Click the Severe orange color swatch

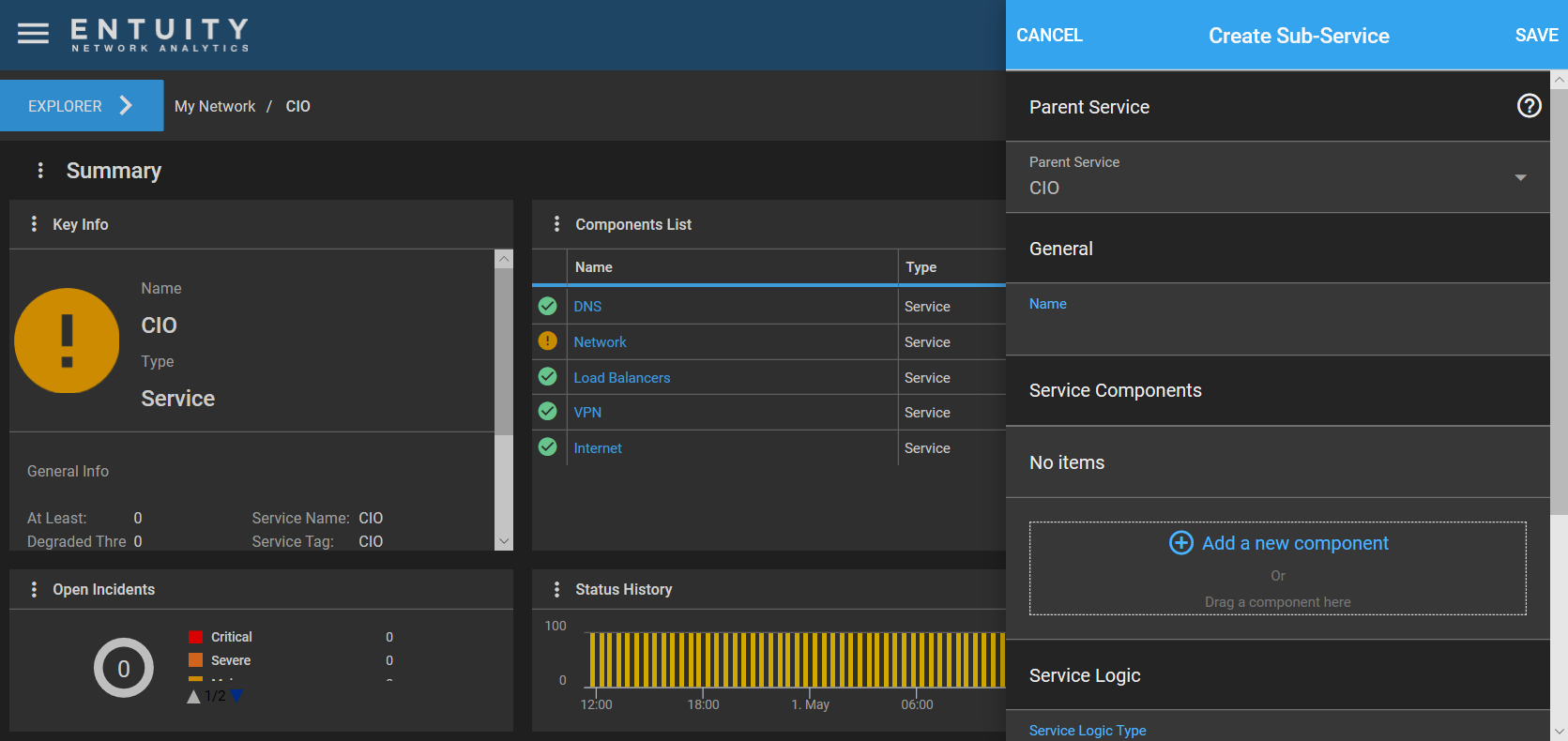tap(195, 660)
